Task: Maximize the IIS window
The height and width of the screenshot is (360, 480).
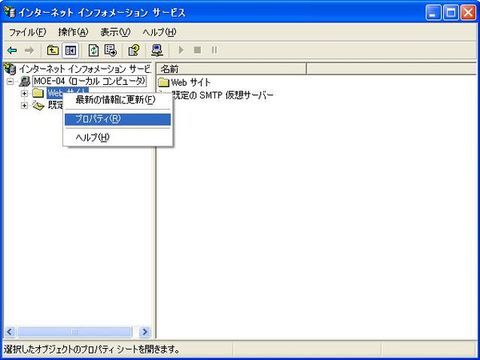Action: pos(451,13)
